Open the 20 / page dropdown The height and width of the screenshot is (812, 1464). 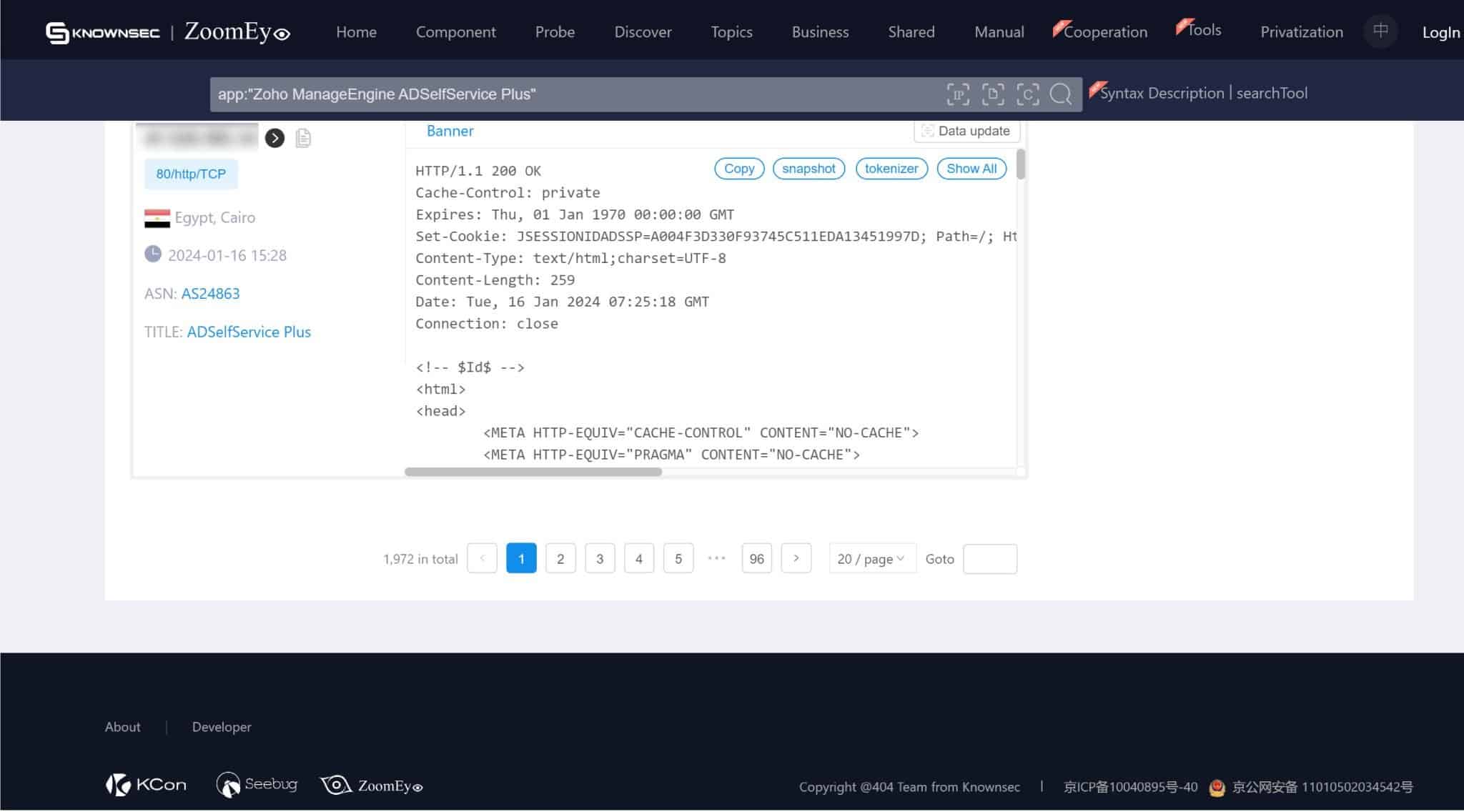click(871, 559)
